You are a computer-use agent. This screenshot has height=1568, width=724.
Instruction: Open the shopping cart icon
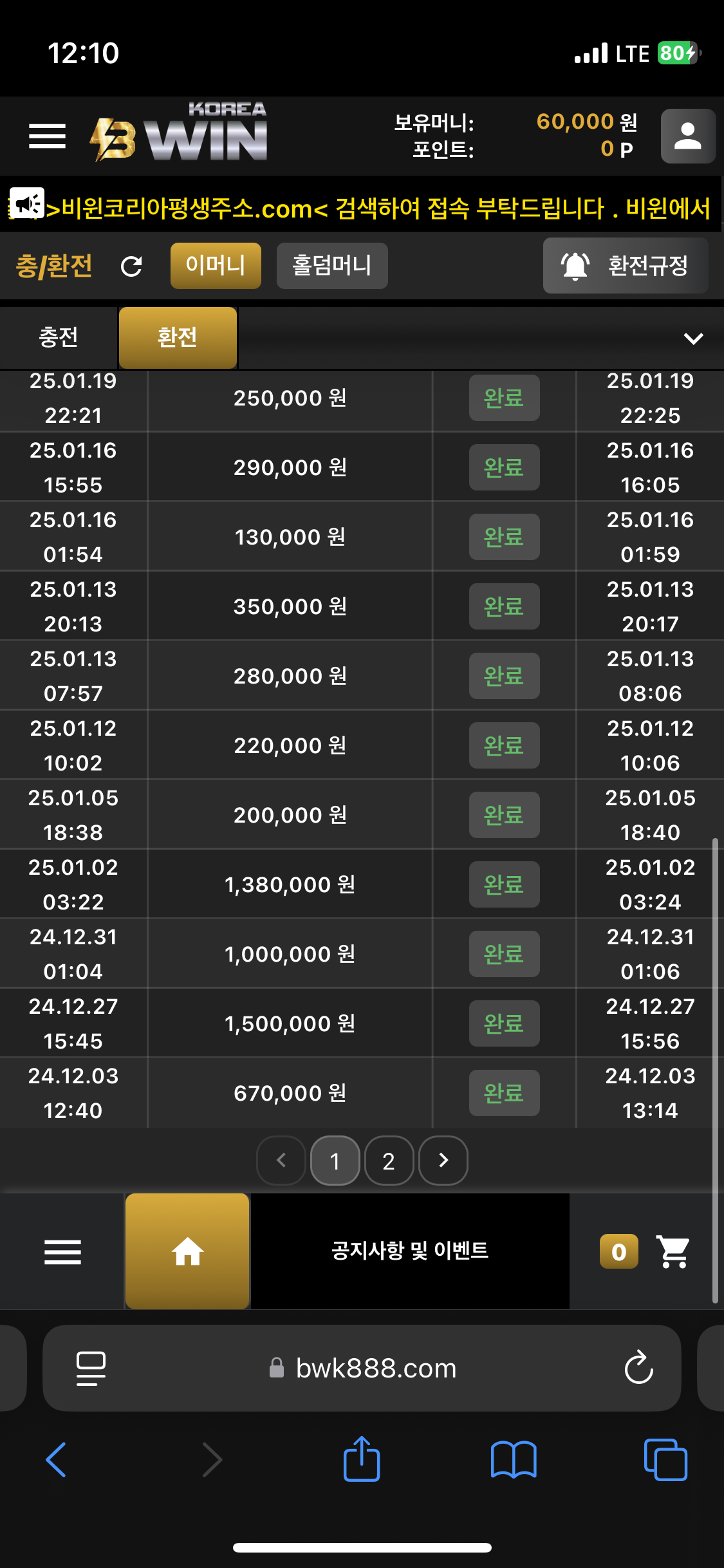coord(673,1251)
